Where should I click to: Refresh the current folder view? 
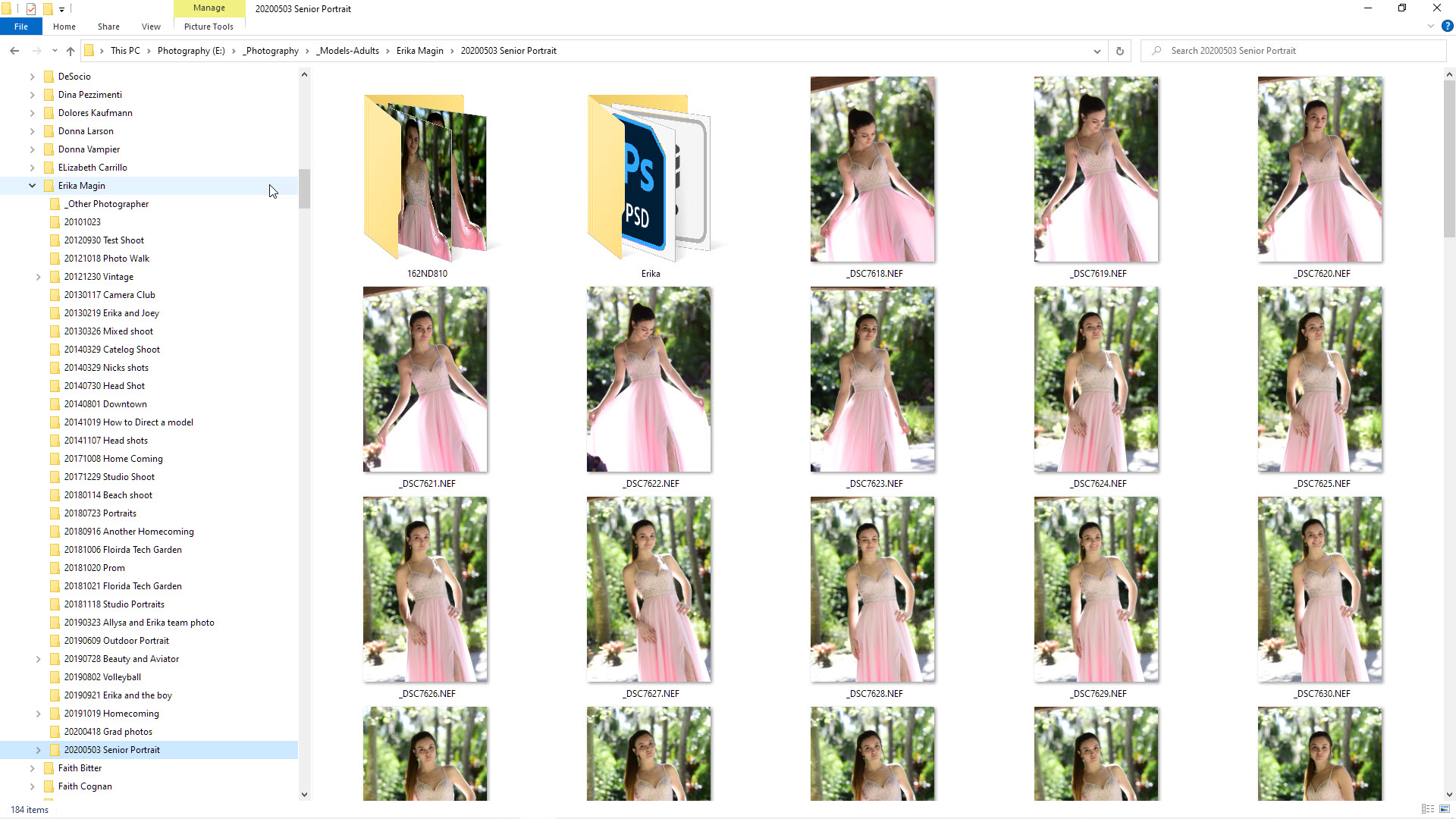1119,51
